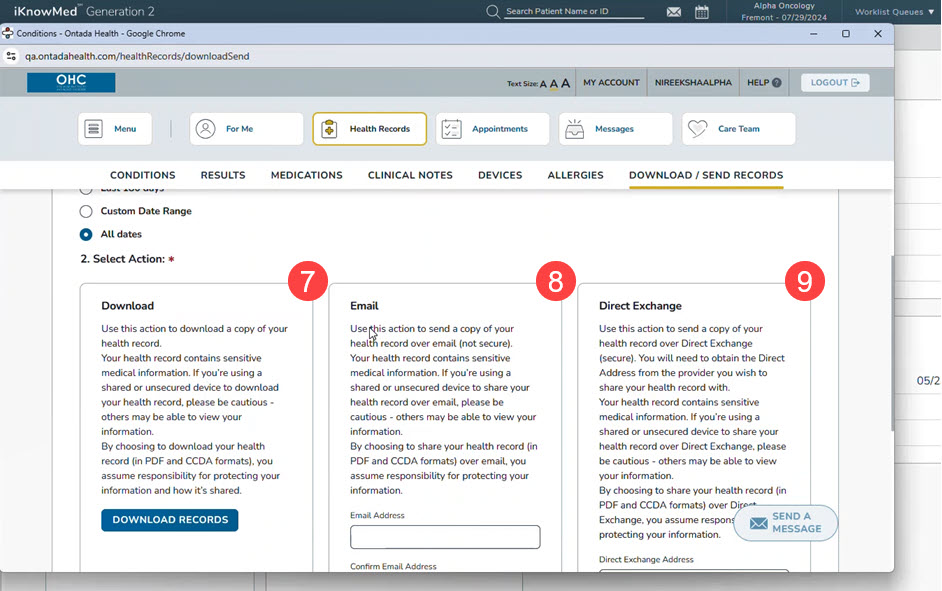Click into the Email Address field
942x591 pixels.
pyautogui.click(x=445, y=537)
